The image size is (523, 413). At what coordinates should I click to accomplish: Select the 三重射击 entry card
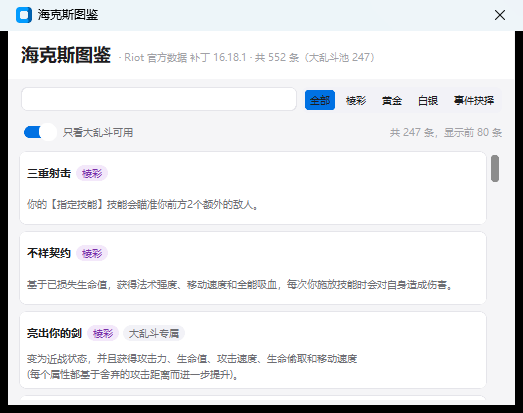click(253, 188)
